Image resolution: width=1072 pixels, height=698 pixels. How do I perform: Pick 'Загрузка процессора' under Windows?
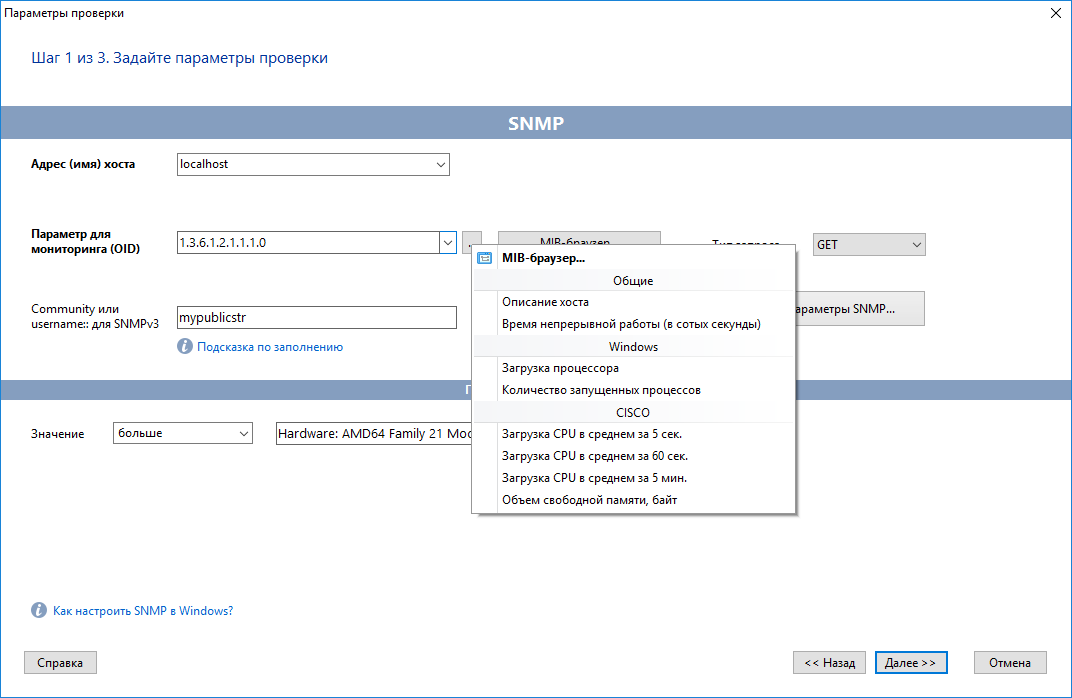560,368
